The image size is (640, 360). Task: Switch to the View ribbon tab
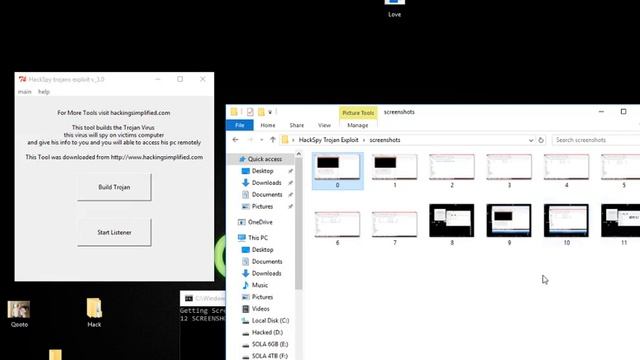coord(324,125)
